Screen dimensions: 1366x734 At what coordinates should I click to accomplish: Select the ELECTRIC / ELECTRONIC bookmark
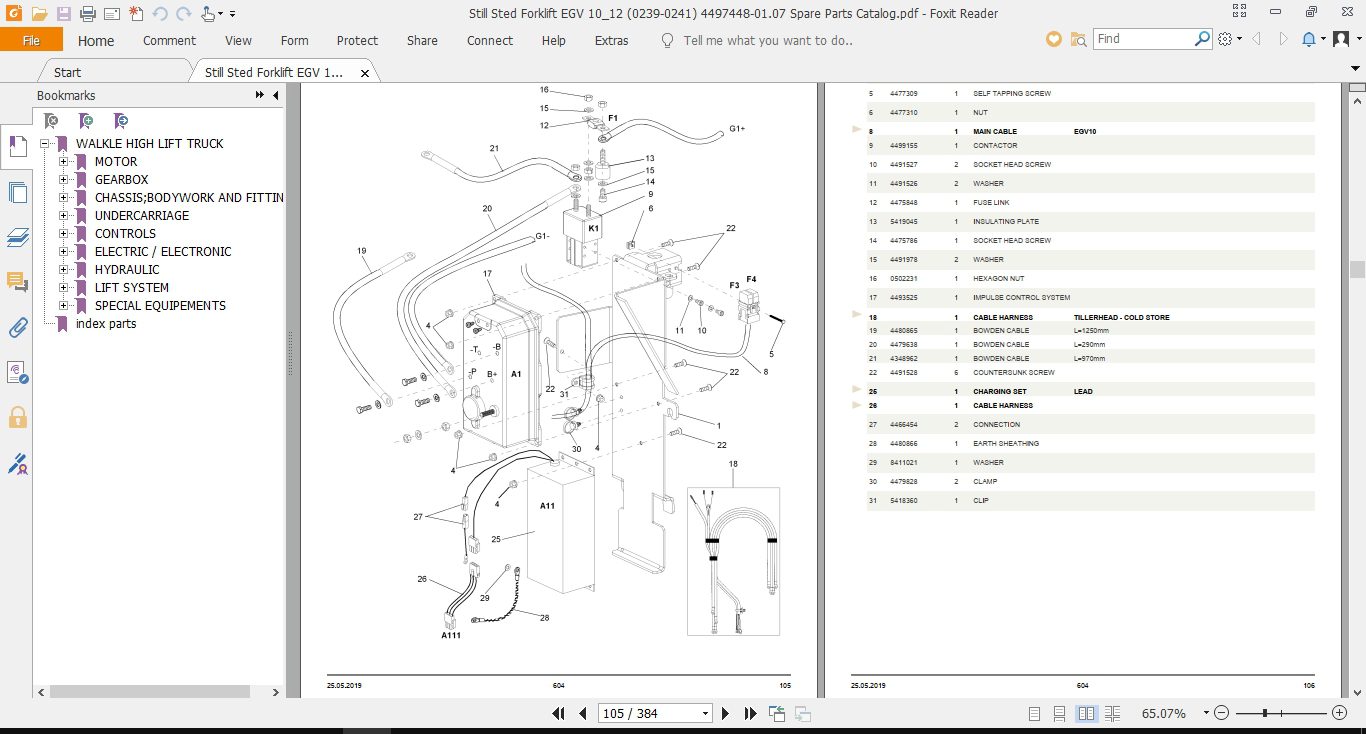tap(163, 251)
